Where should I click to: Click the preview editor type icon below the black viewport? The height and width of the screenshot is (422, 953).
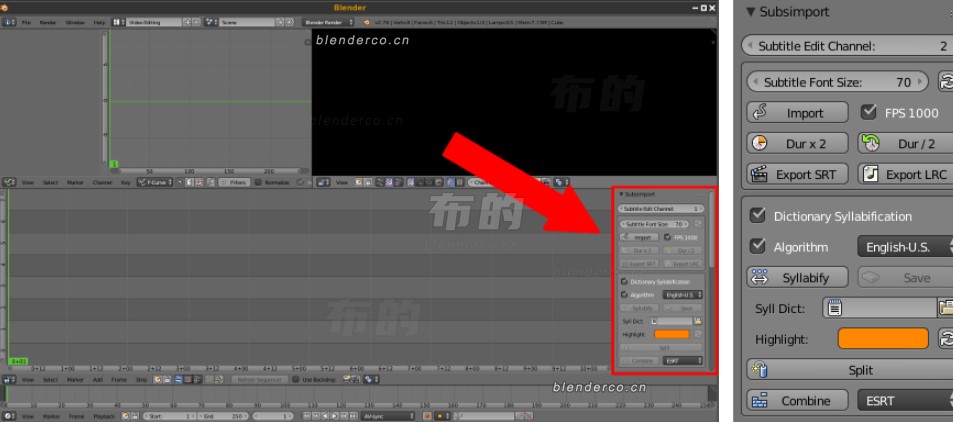click(x=323, y=182)
